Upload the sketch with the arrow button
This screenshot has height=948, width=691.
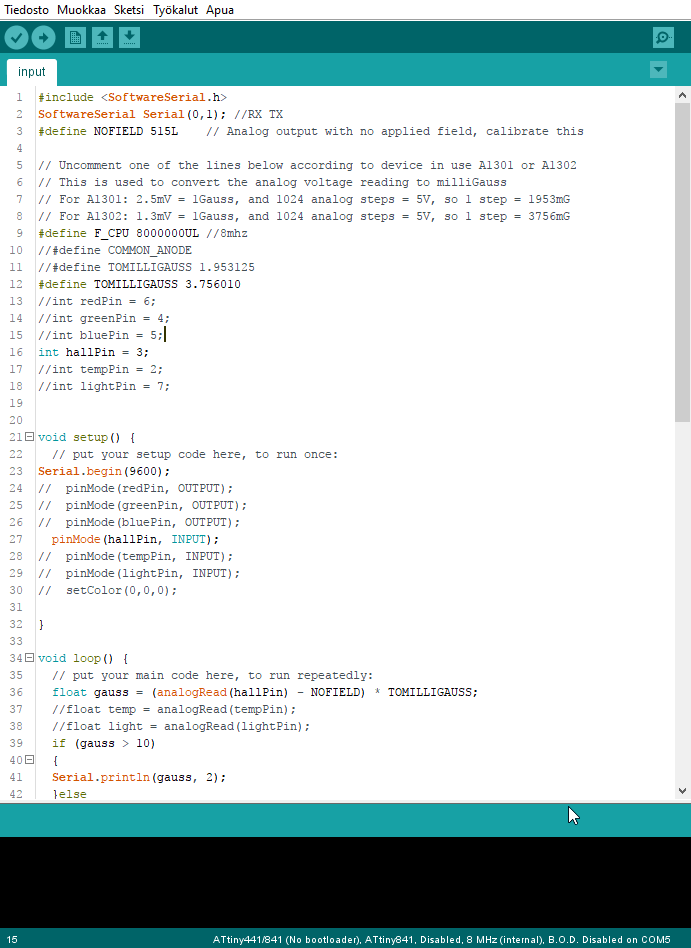(x=44, y=38)
